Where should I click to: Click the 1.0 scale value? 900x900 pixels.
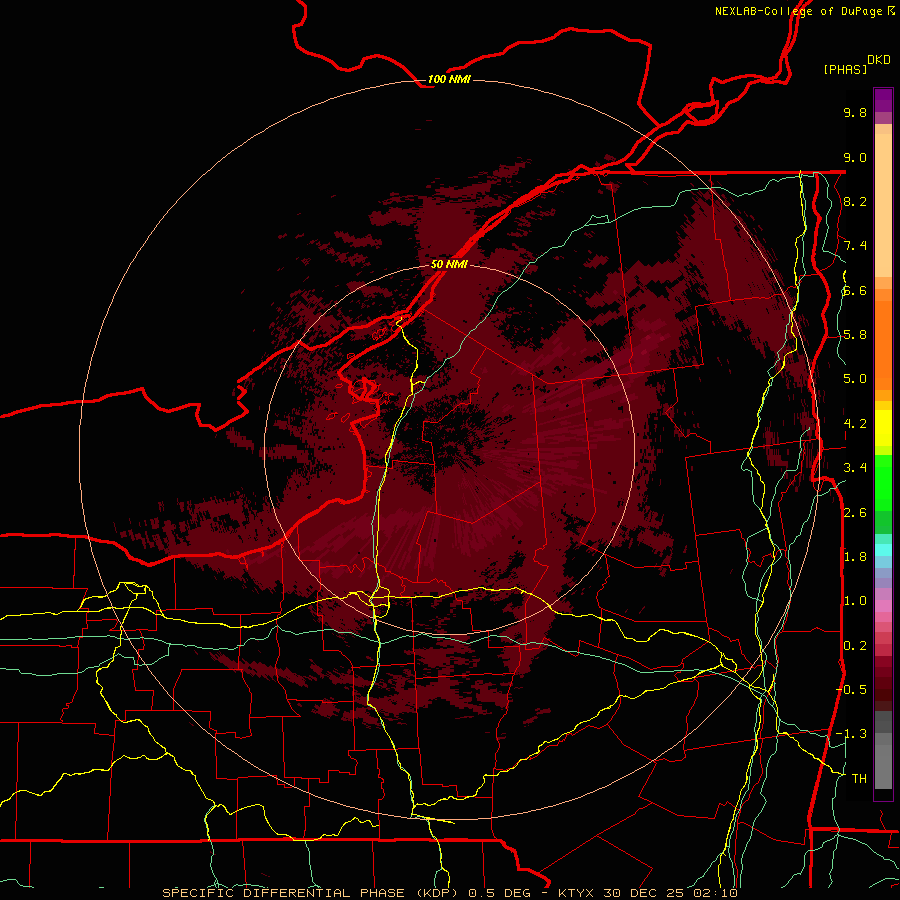(855, 601)
